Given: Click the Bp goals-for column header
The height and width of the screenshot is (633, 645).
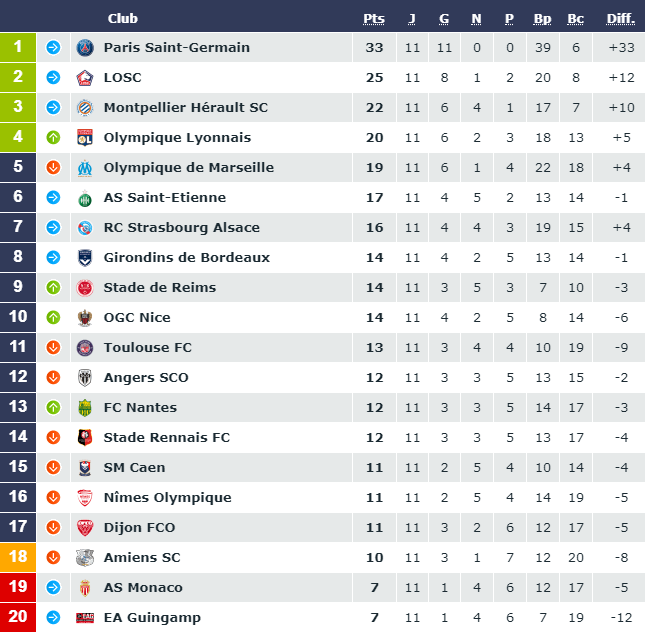Looking at the screenshot, I should (543, 19).
